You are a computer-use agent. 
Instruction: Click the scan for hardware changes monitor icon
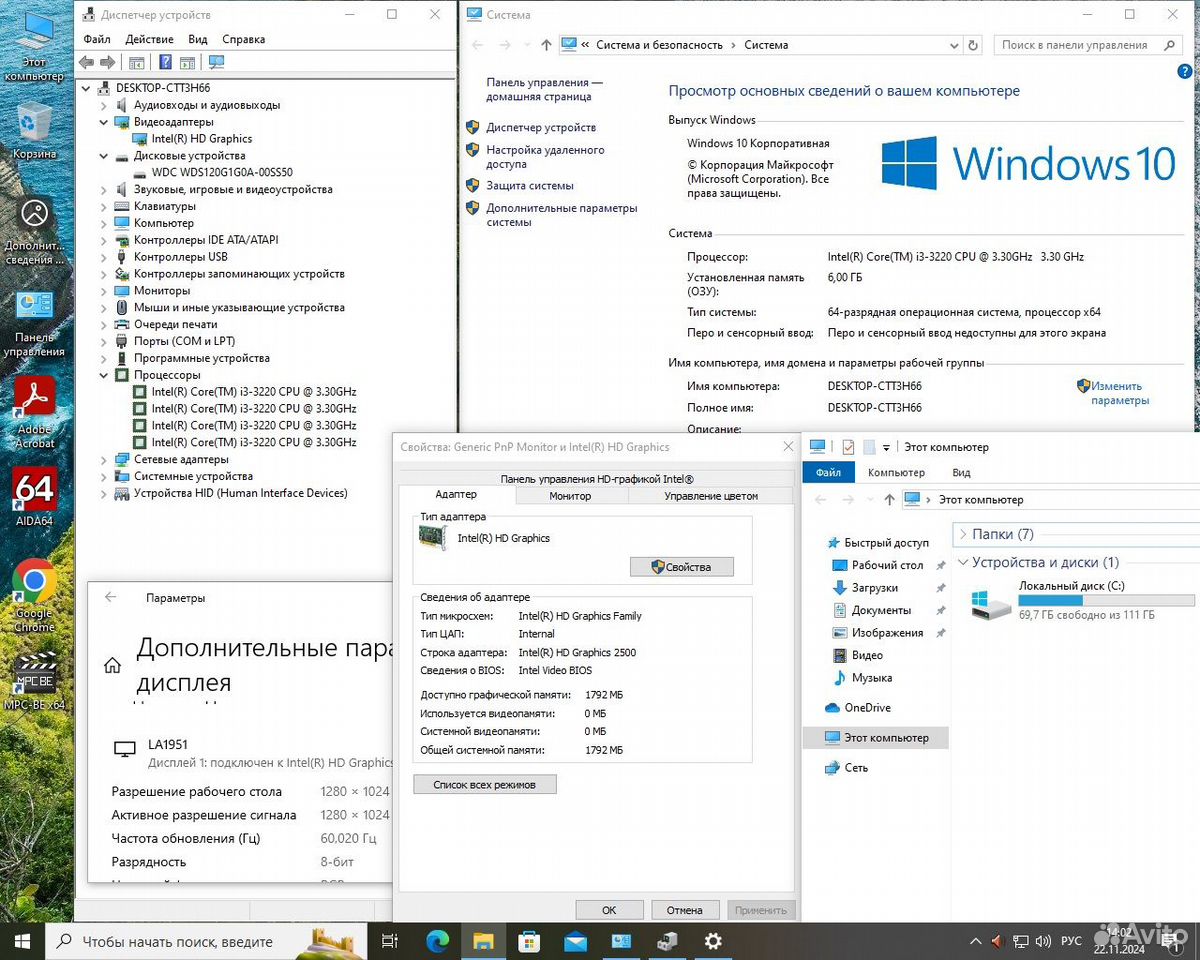pyautogui.click(x=216, y=62)
